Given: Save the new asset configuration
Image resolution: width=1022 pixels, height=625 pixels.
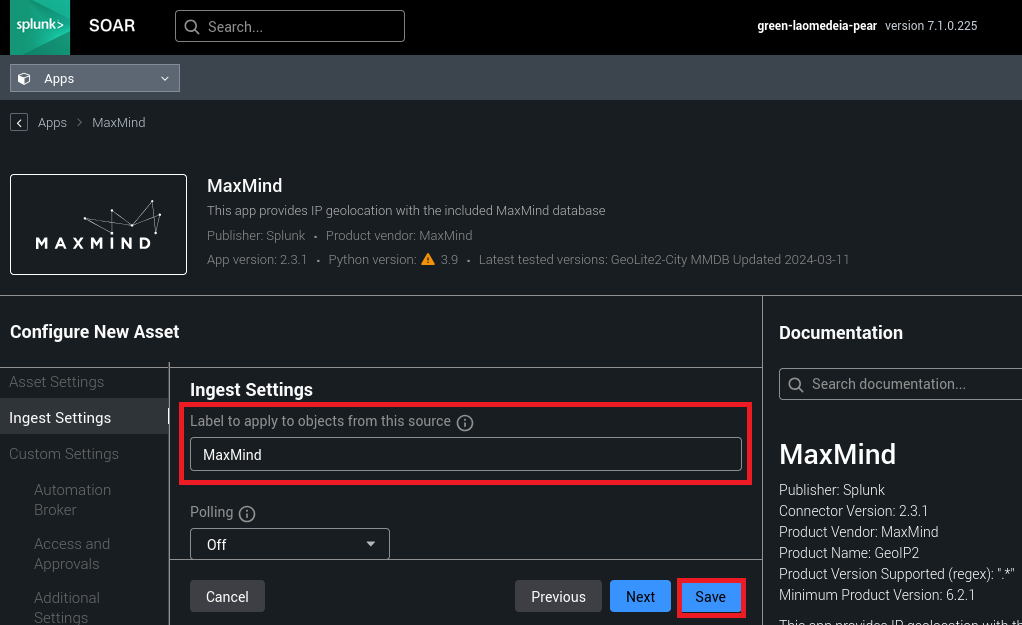Looking at the screenshot, I should [710, 597].
